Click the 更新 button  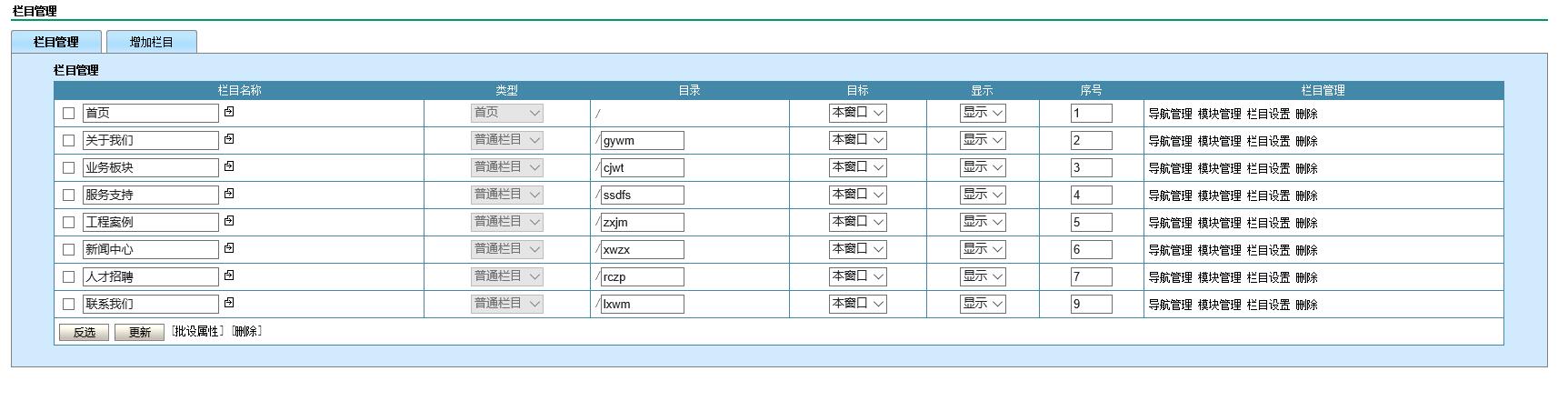coord(140,332)
